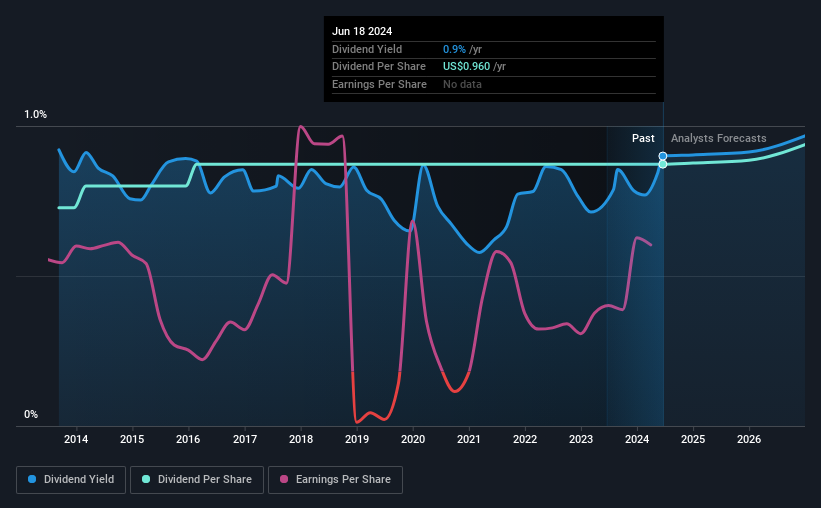
Task: Click the 2022 x-axis label
Action: 525,439
